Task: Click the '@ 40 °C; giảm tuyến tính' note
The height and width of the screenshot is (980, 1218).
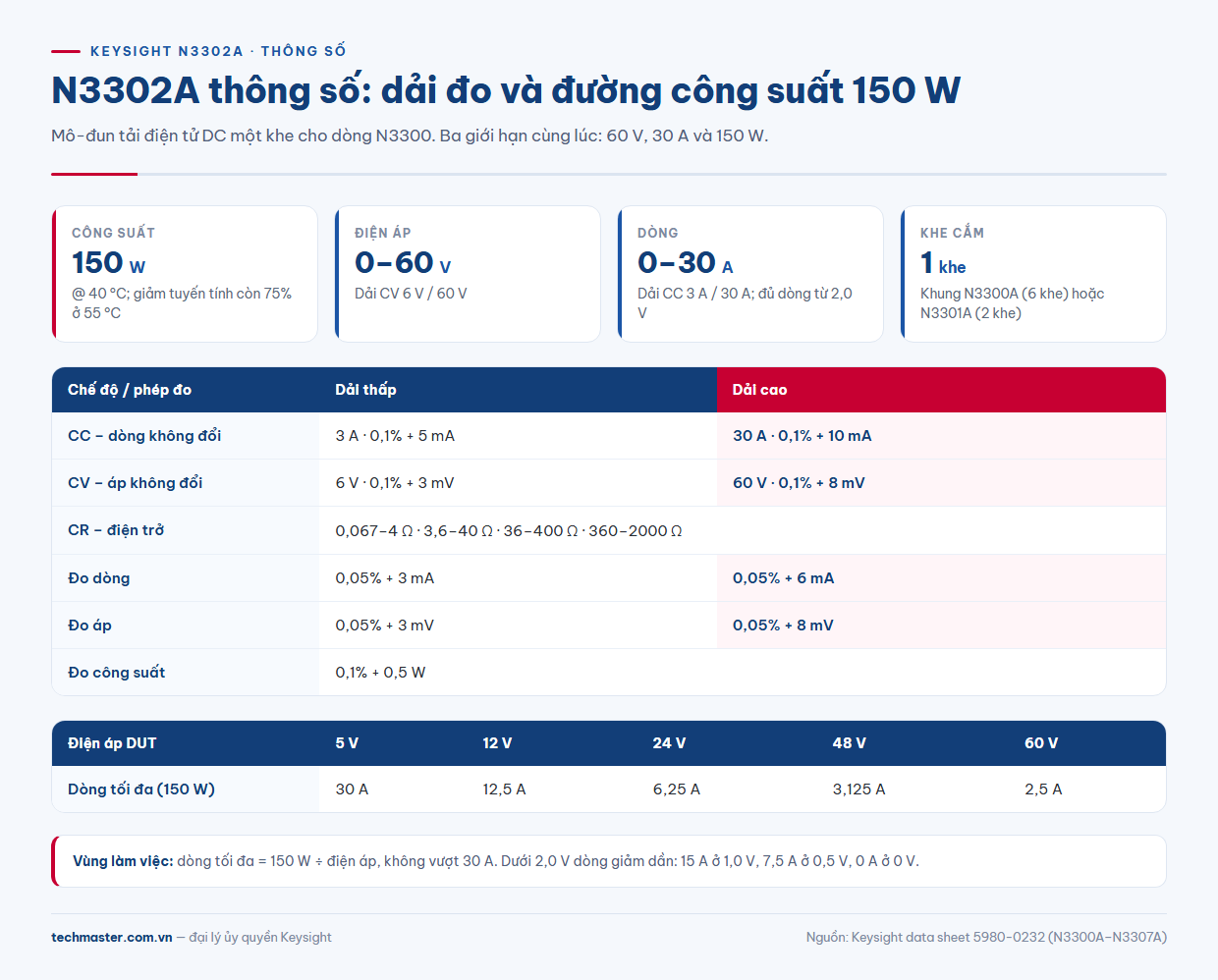Action: 182,303
